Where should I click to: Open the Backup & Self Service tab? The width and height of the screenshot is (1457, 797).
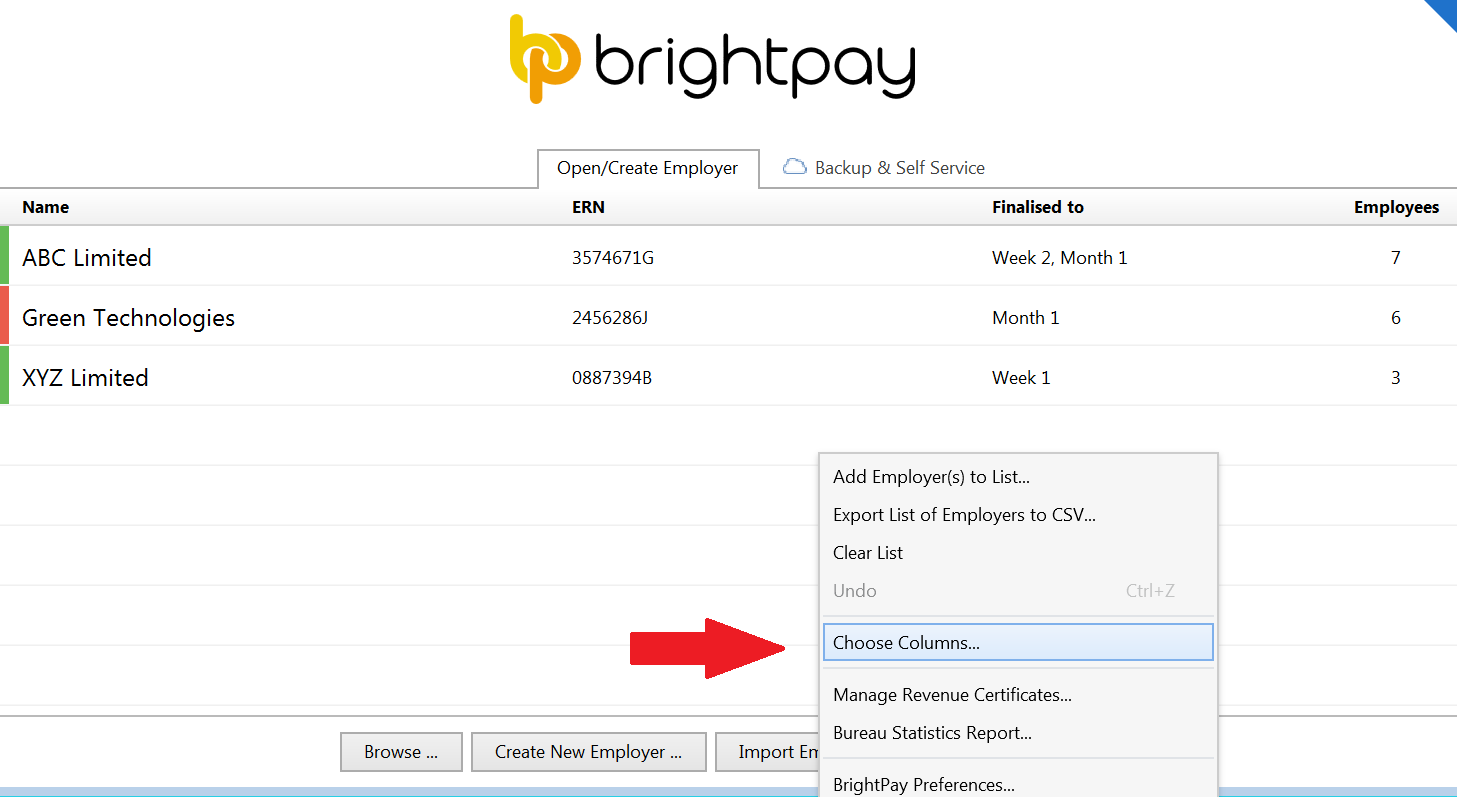pyautogui.click(x=884, y=168)
